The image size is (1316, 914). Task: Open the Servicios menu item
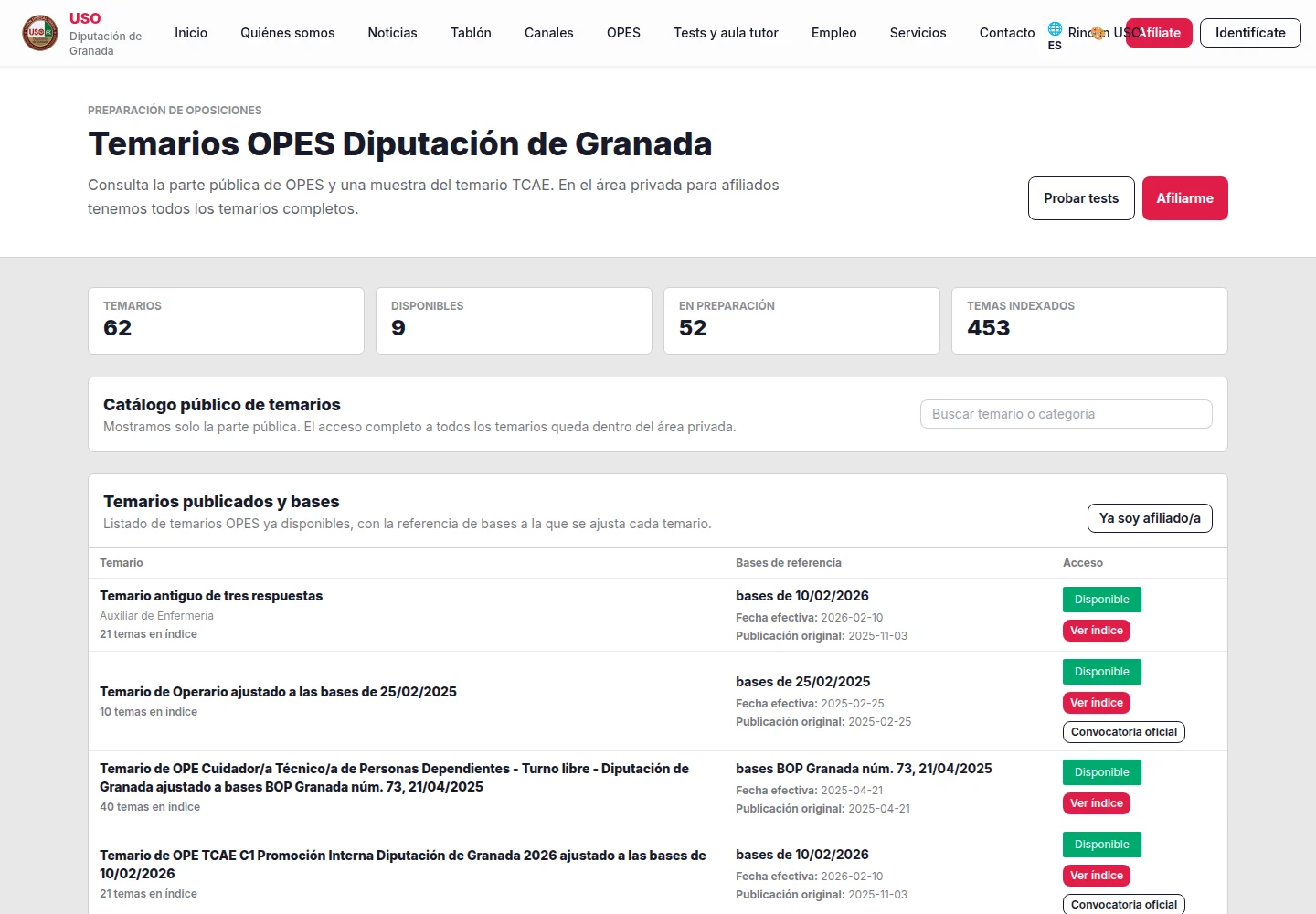(918, 33)
